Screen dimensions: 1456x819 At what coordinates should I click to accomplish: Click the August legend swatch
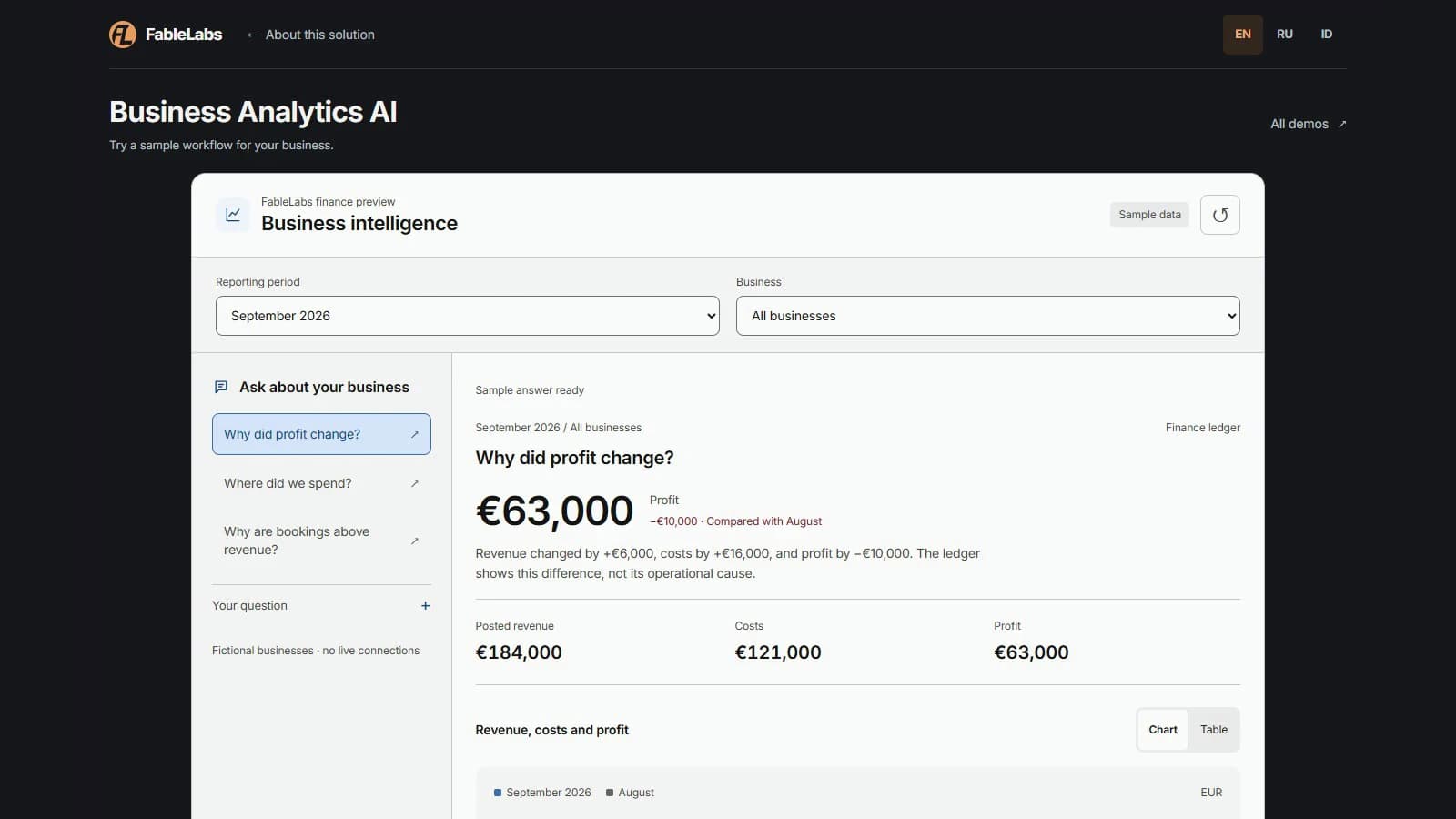[610, 793]
